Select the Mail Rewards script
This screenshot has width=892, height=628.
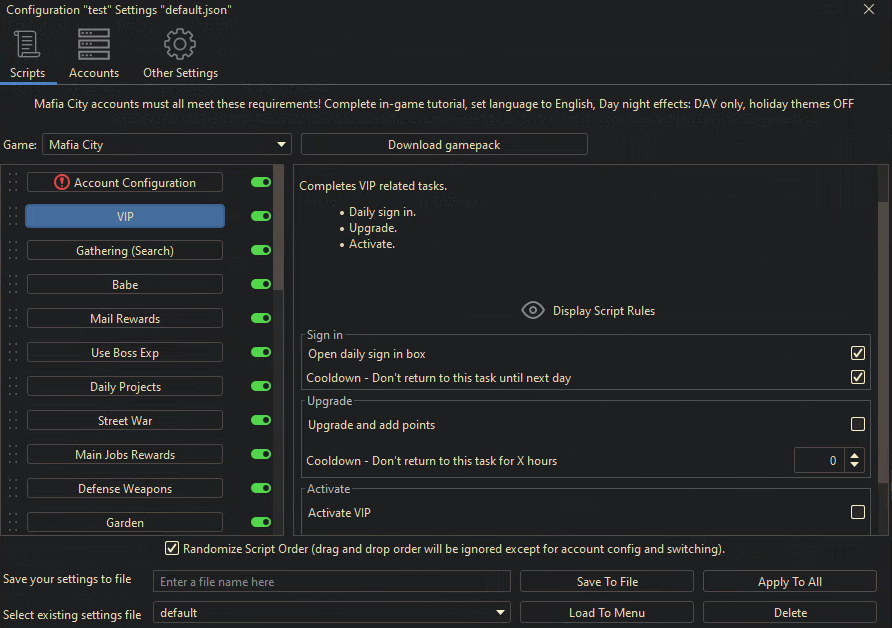pyautogui.click(x=125, y=318)
